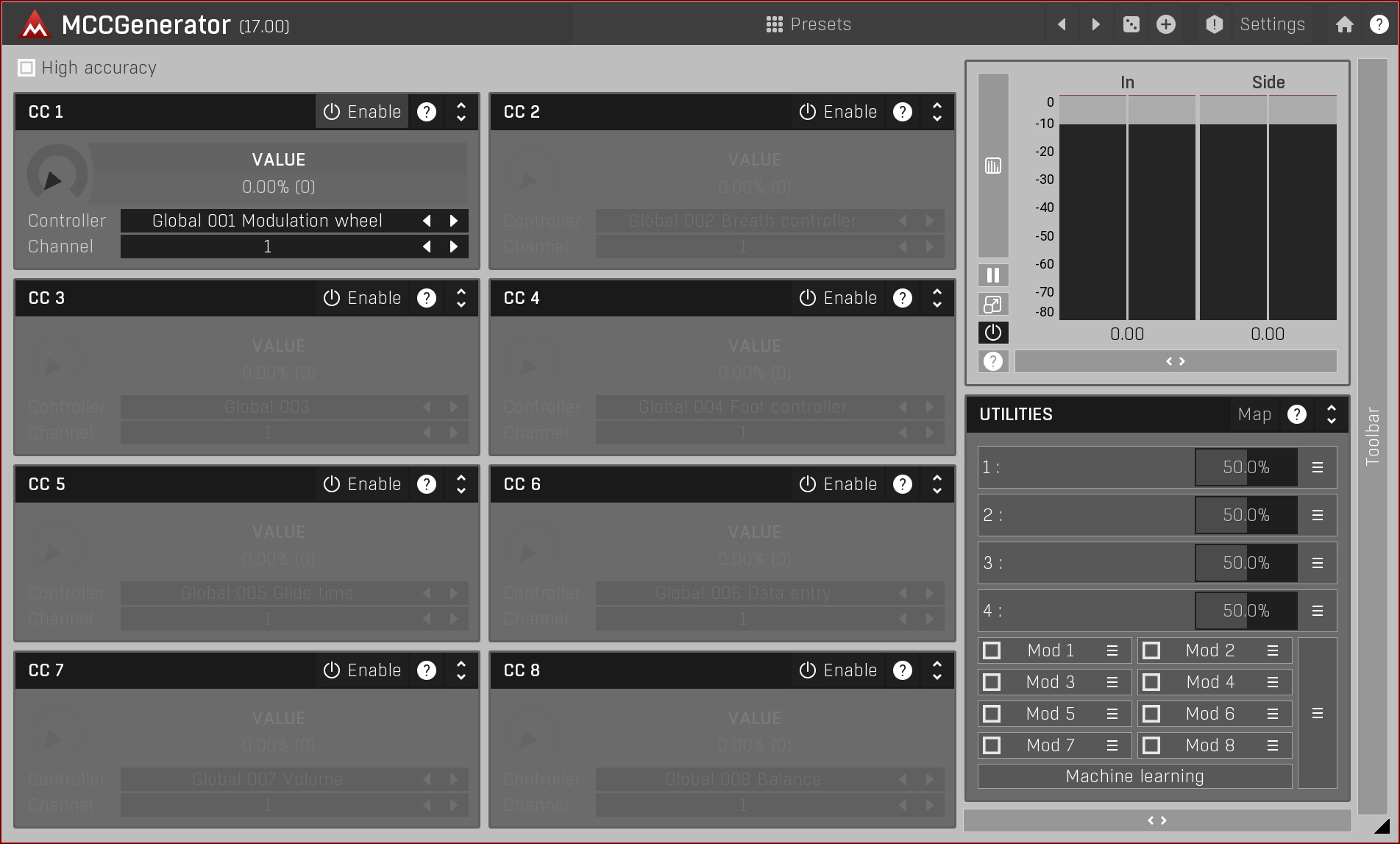Click the CC 1 Channel number field

[x=268, y=247]
